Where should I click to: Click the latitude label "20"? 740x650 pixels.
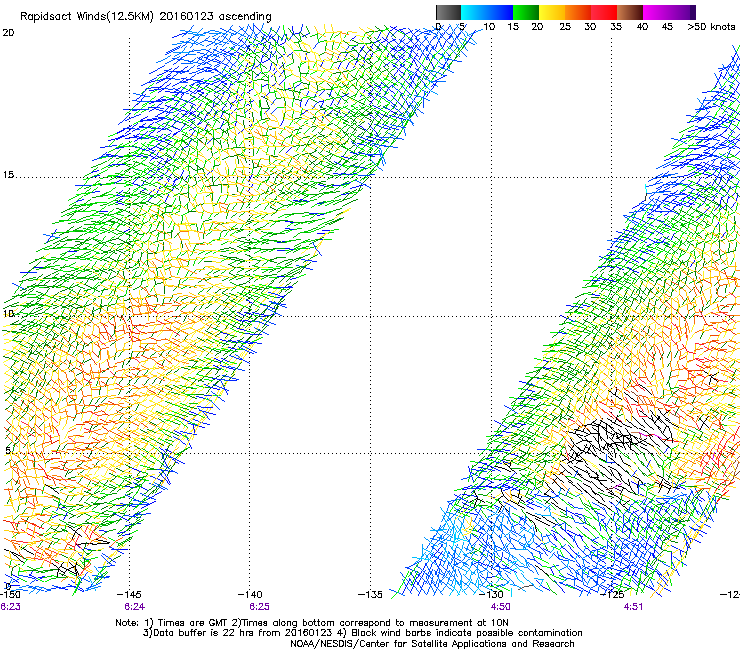click(x=8, y=33)
